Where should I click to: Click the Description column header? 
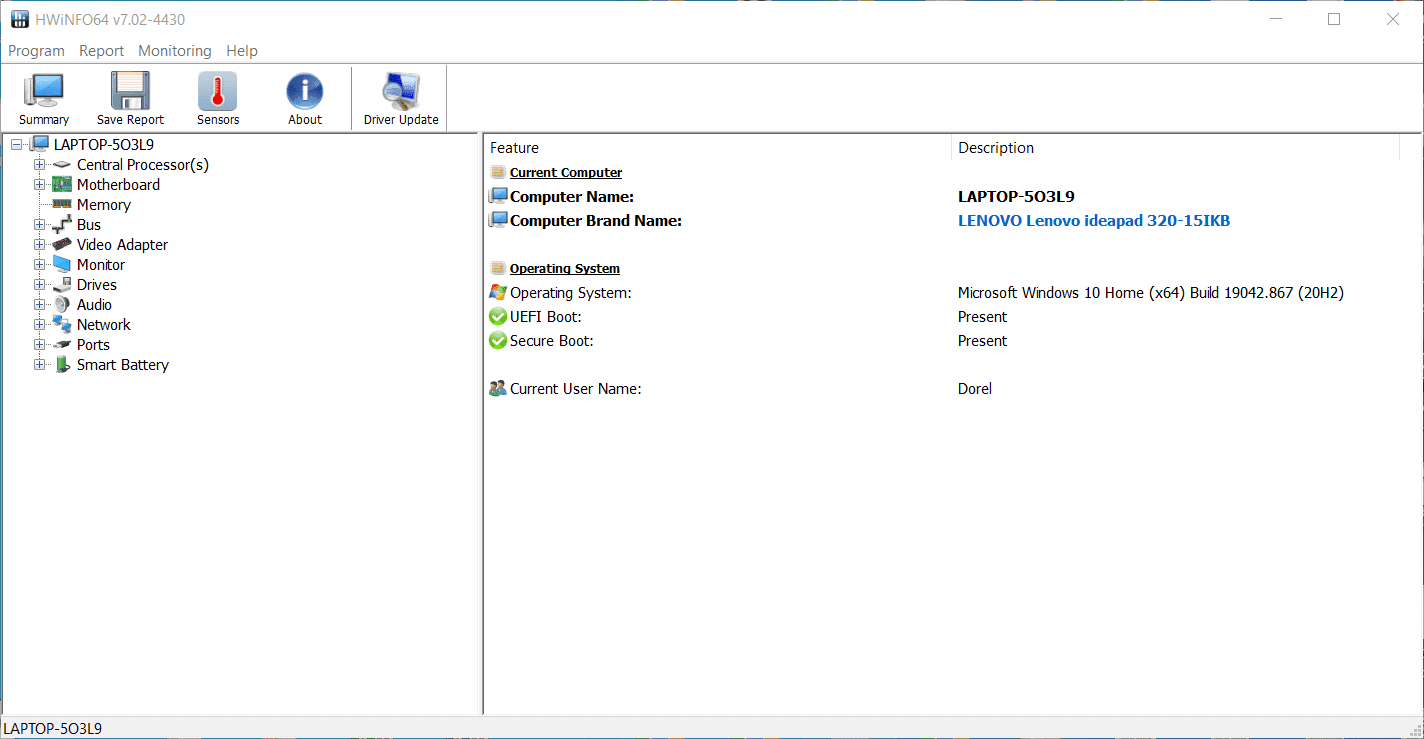pyautogui.click(x=1175, y=148)
